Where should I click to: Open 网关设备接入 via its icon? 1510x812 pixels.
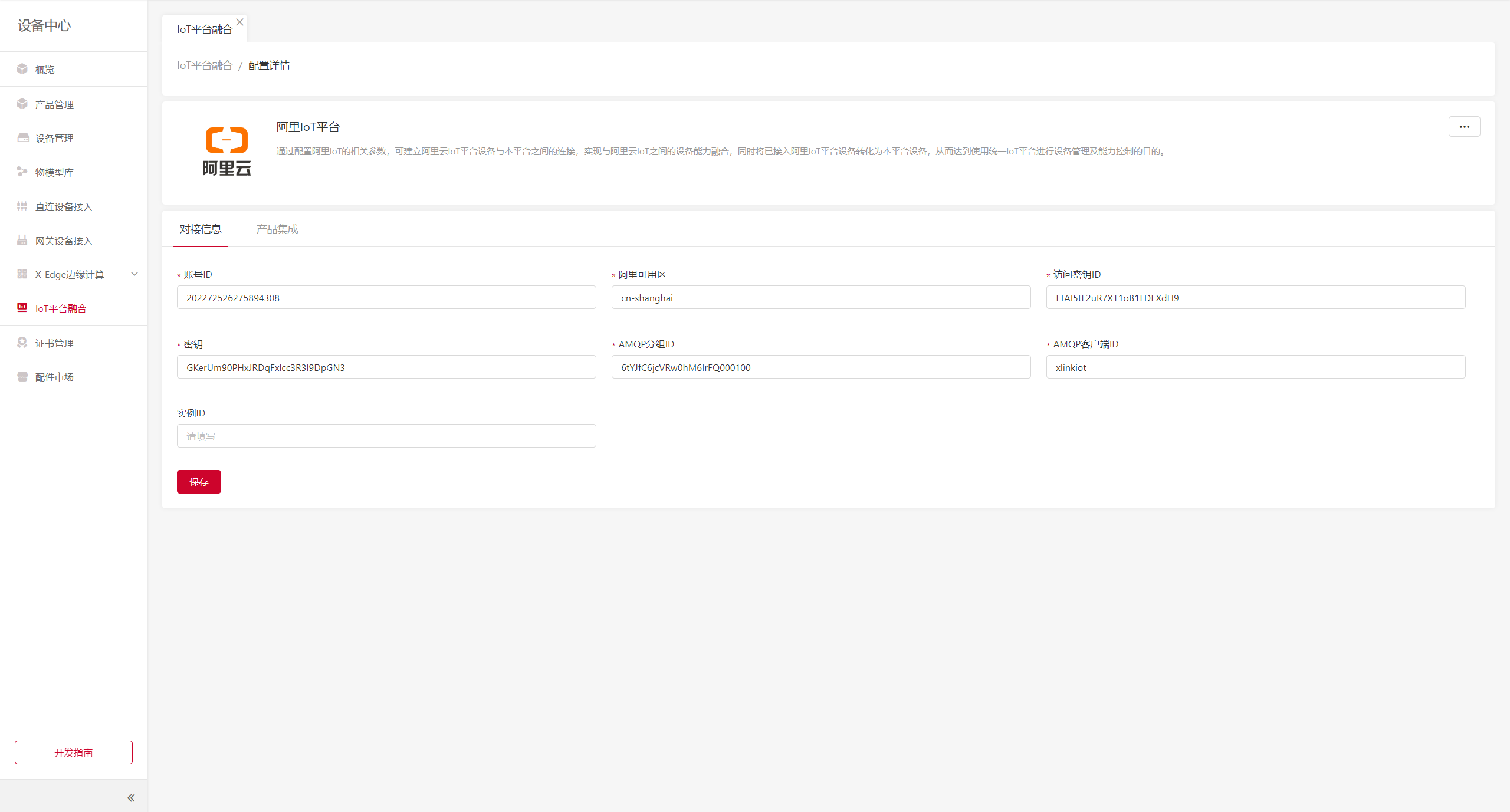[x=22, y=240]
